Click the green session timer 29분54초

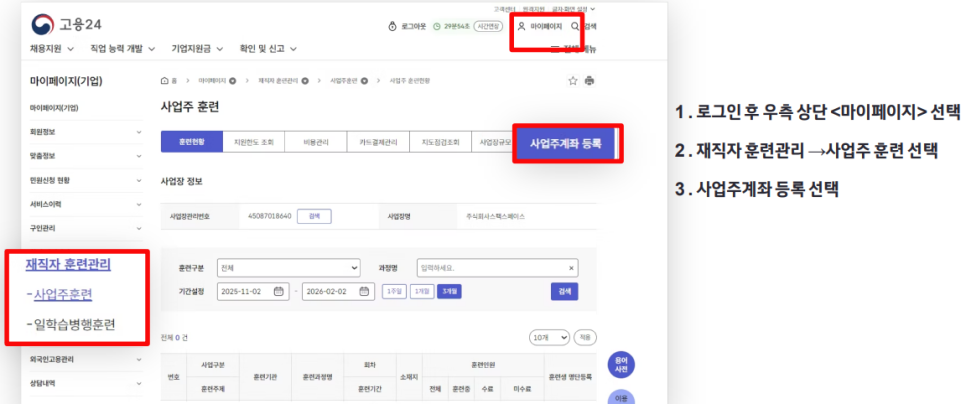[x=452, y=26]
